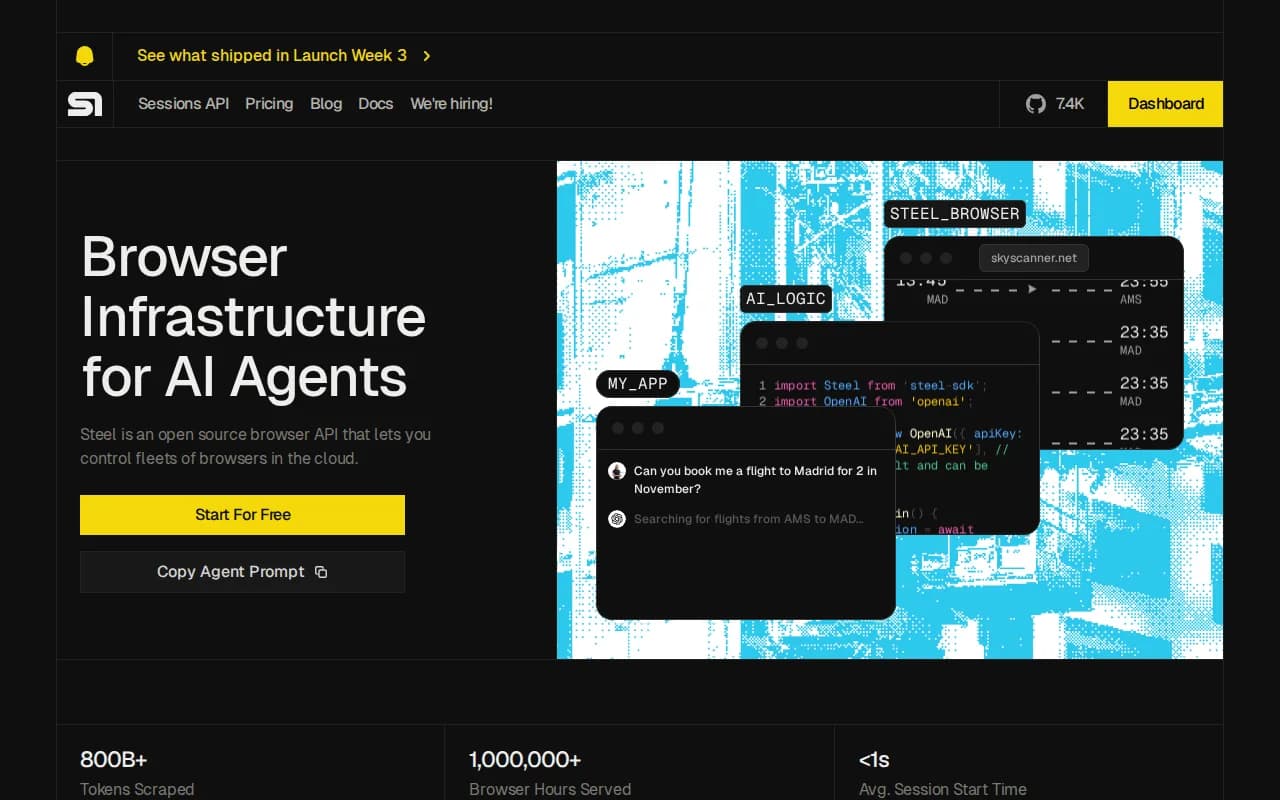Click the flight arrow icon in the Skyscanner window
The height and width of the screenshot is (800, 1280).
pos(1033,289)
